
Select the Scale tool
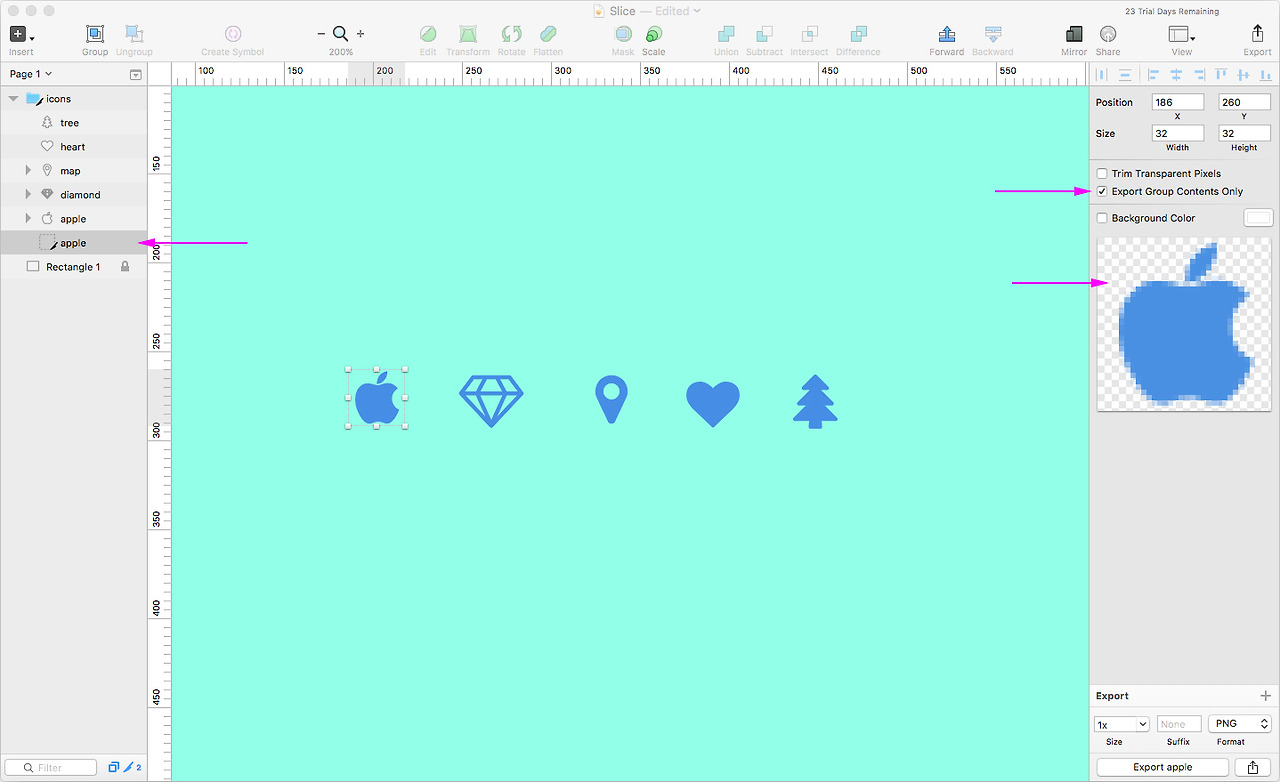tap(654, 34)
